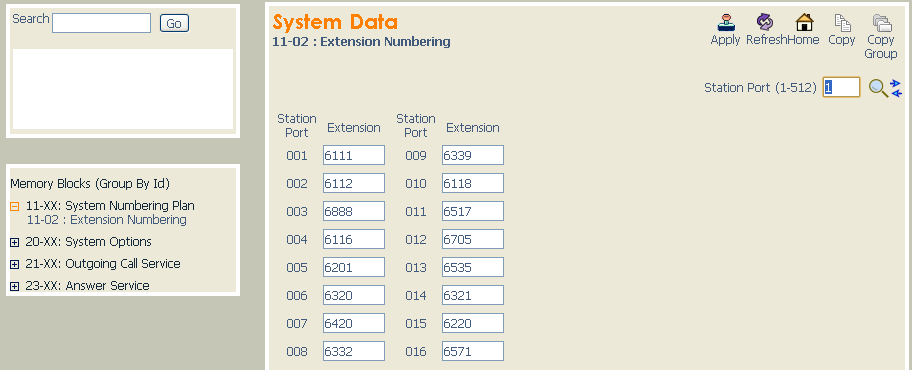Click the Memory Blocks (Group By Id) heading
The height and width of the screenshot is (370, 912).
click(90, 184)
